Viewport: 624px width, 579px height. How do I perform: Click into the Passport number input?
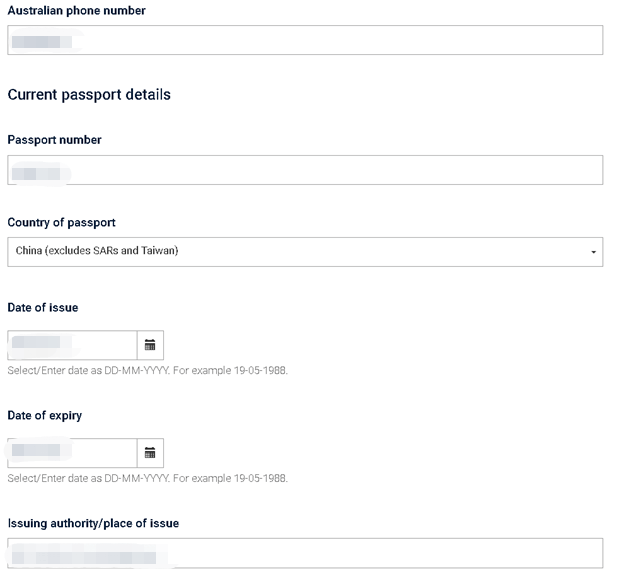[305, 170]
